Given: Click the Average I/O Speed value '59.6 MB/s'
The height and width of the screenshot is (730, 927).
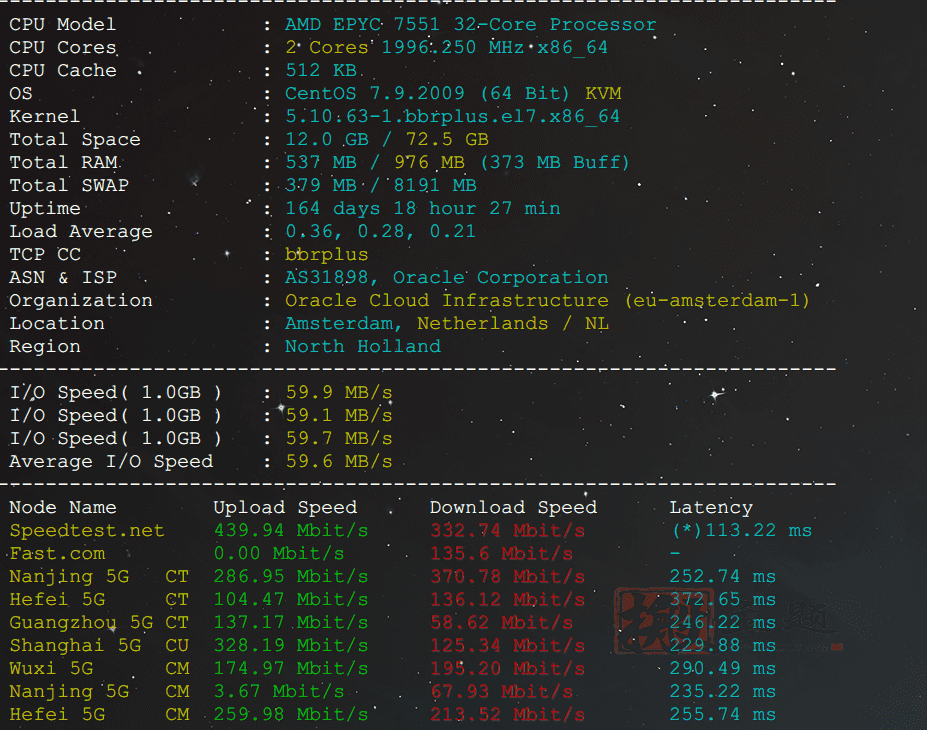Looking at the screenshot, I should coord(339,462).
